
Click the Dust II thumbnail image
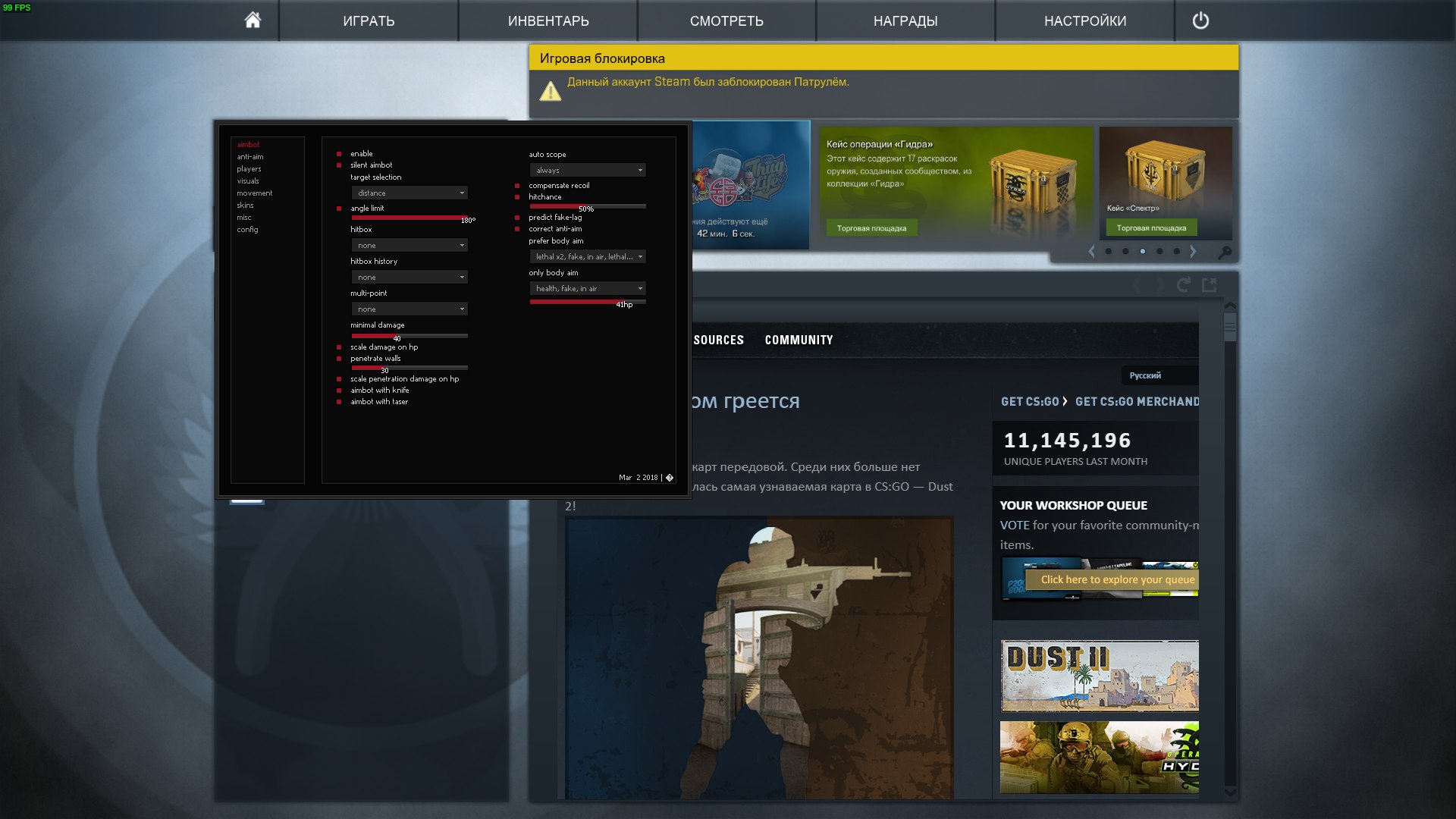tap(1099, 676)
